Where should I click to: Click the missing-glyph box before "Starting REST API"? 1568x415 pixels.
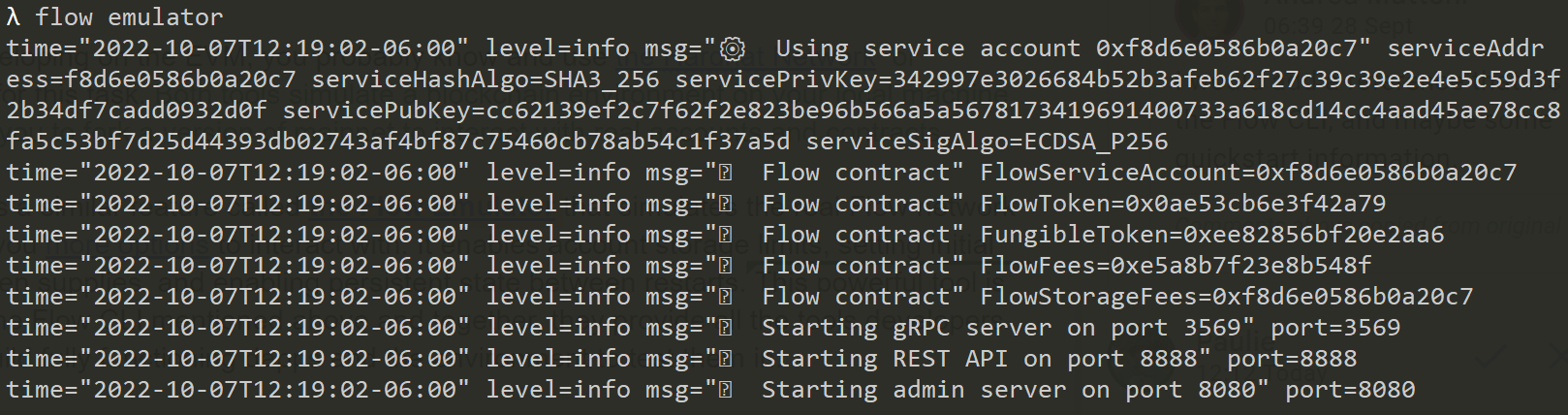click(x=725, y=359)
